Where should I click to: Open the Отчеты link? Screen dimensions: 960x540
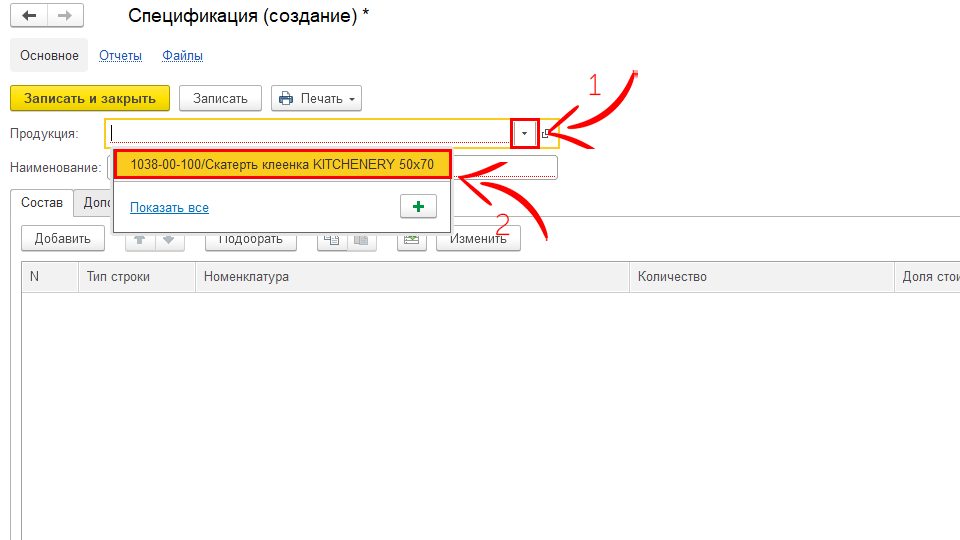pos(120,56)
